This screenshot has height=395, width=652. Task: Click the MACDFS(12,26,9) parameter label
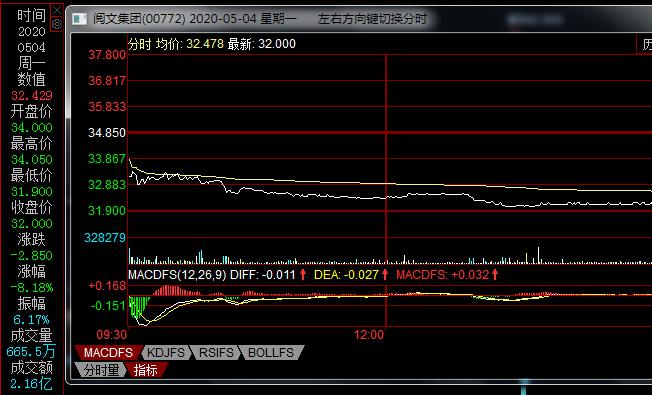(177, 275)
